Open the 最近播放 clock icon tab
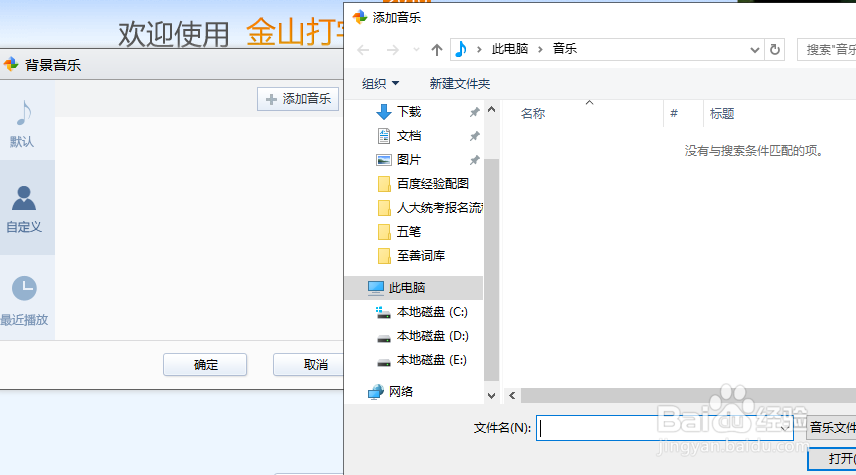This screenshot has width=856, height=475. pyautogui.click(x=24, y=299)
